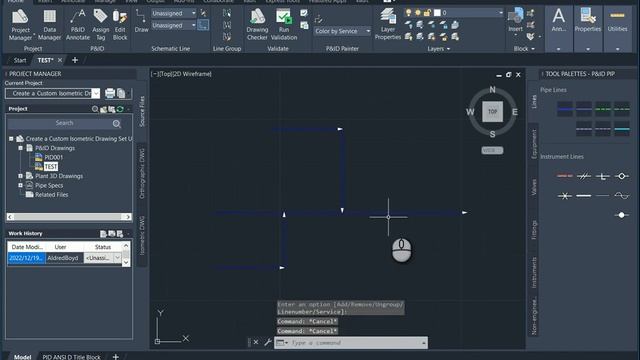Click the refresh icon in Project header
Screen dimensions: 640x360
click(x=120, y=109)
